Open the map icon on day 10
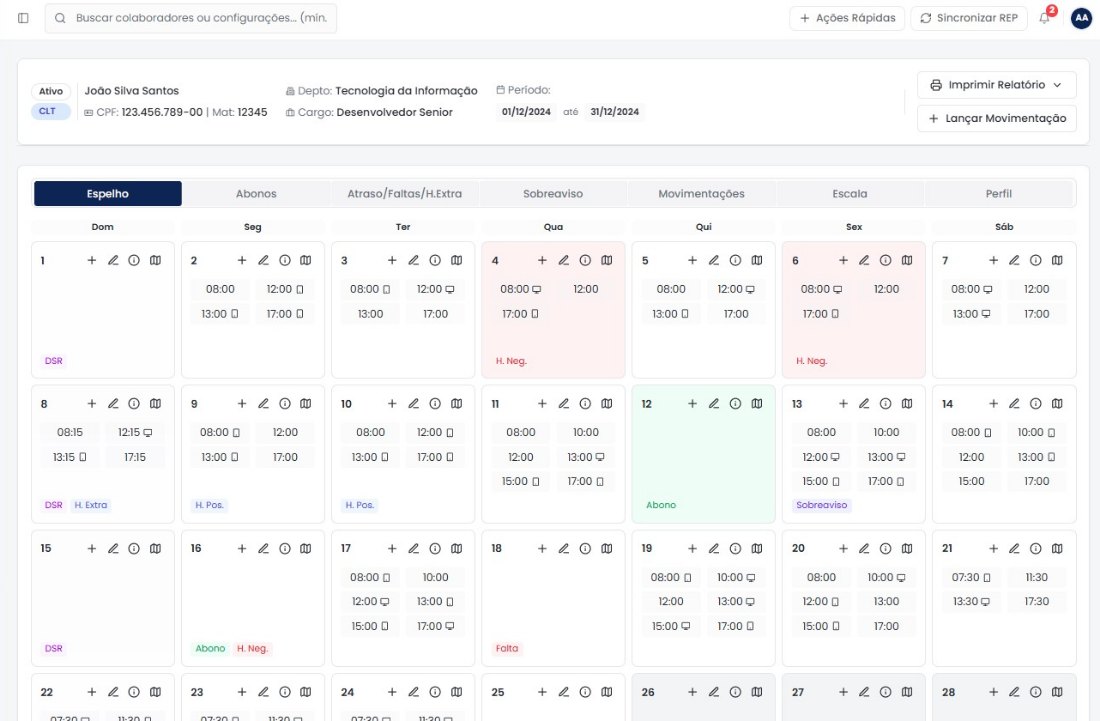The image size is (1100, 721). tap(457, 403)
